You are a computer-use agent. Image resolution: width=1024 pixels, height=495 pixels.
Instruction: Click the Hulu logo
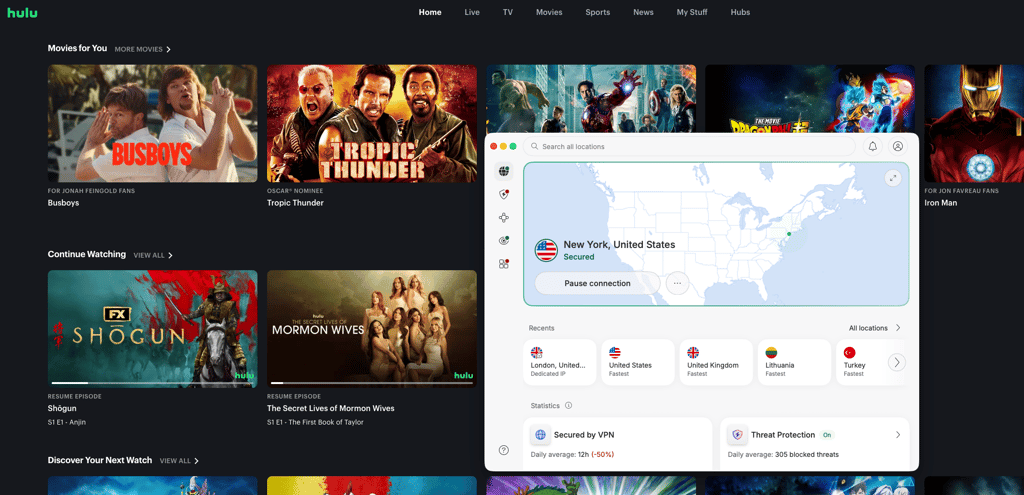pos(22,12)
